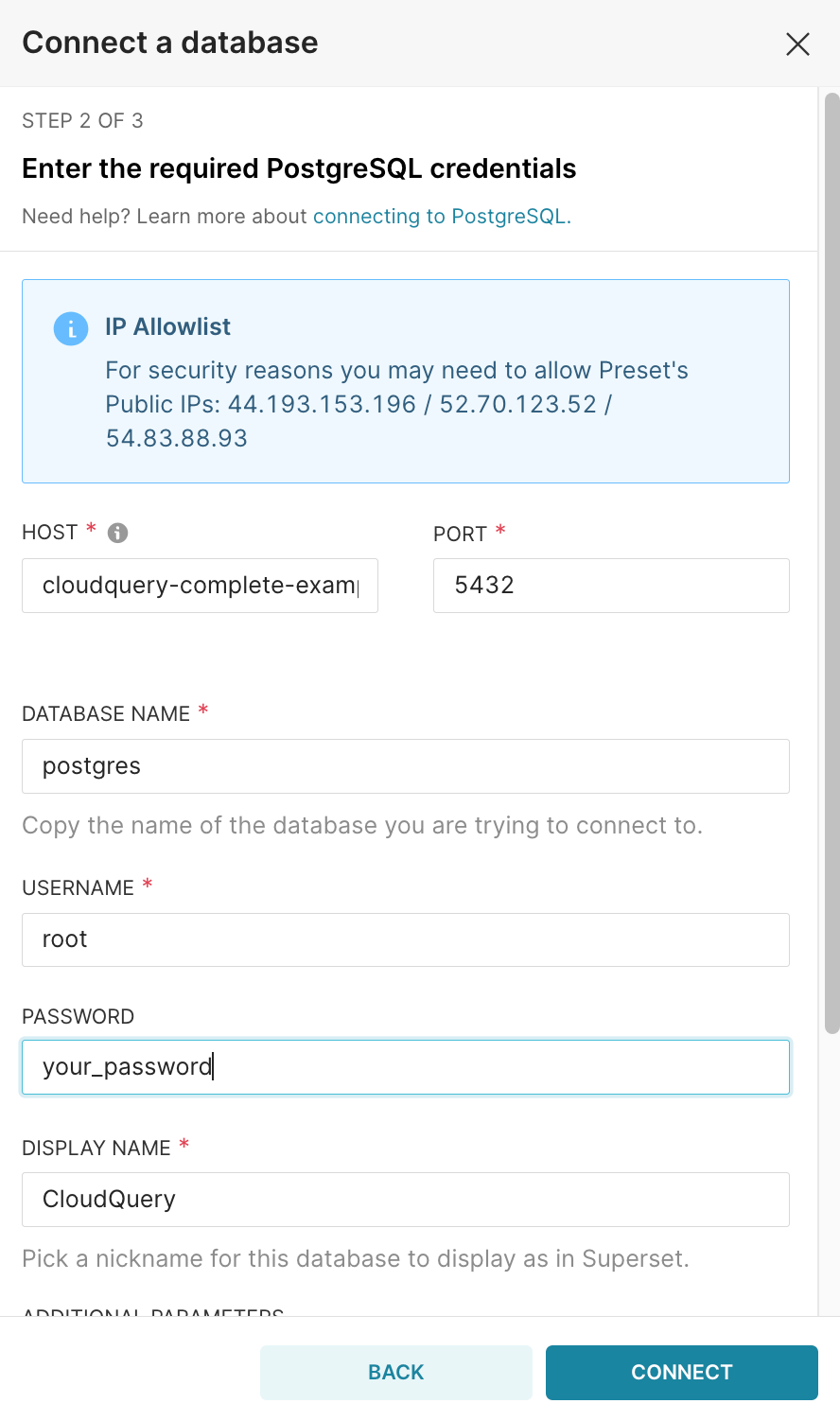The image size is (840, 1421).
Task: Click the info icon beside HOST label
Action: 118,533
